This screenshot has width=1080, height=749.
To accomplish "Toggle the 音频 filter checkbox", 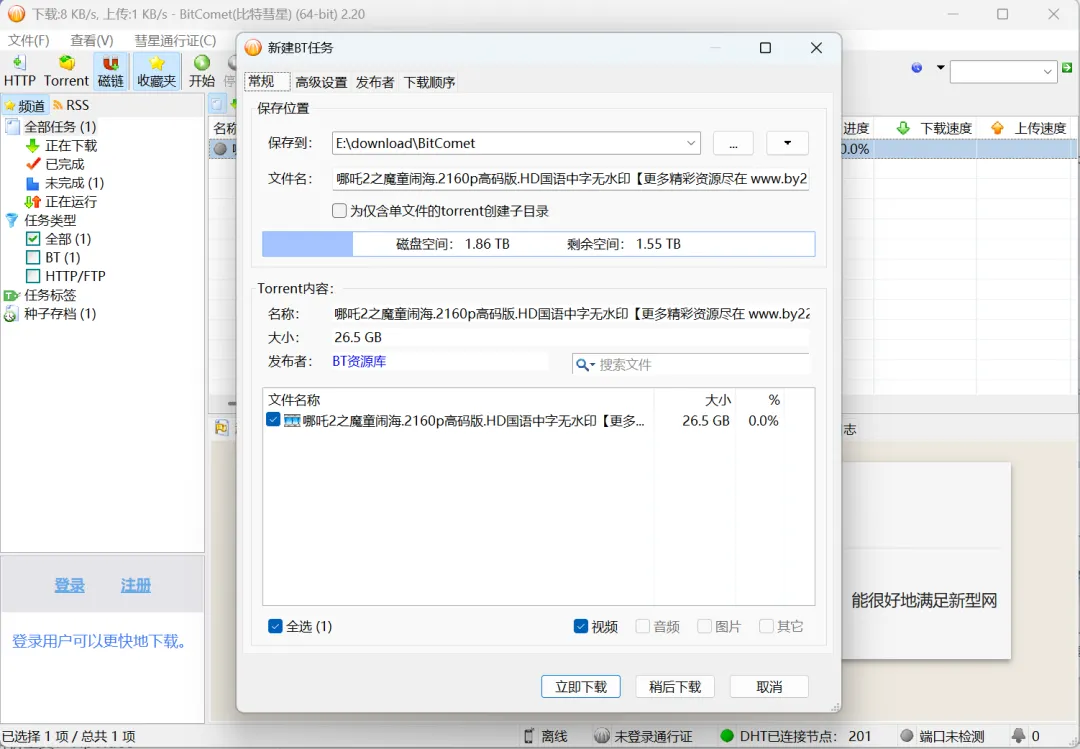I will click(x=643, y=626).
